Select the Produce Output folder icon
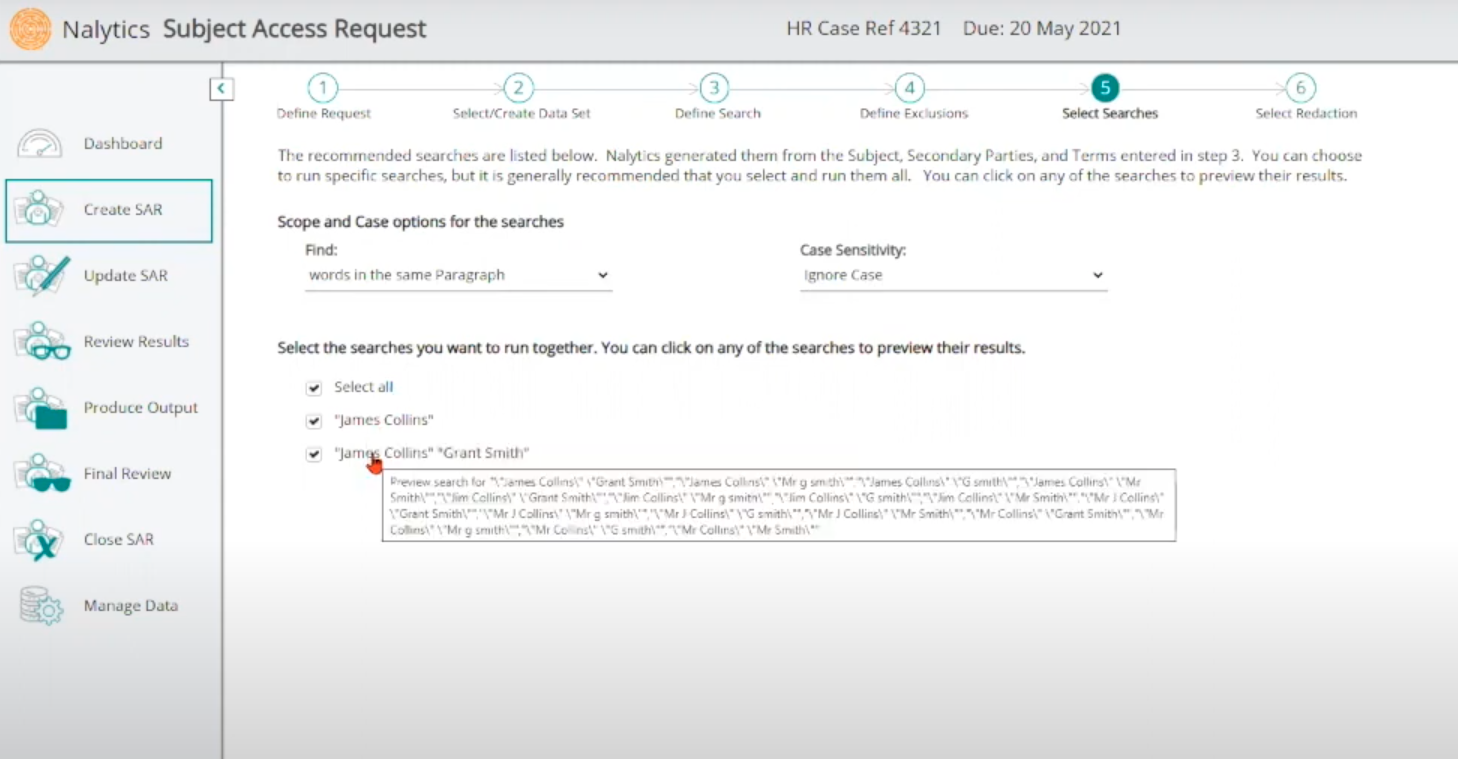 (x=40, y=407)
